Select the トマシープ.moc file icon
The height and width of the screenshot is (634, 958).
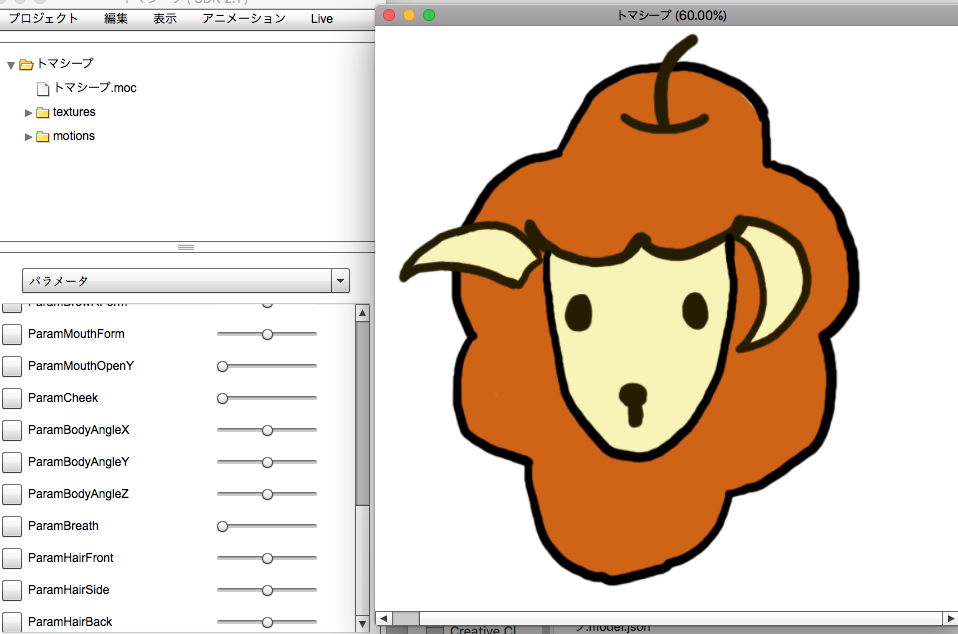[x=43, y=89]
